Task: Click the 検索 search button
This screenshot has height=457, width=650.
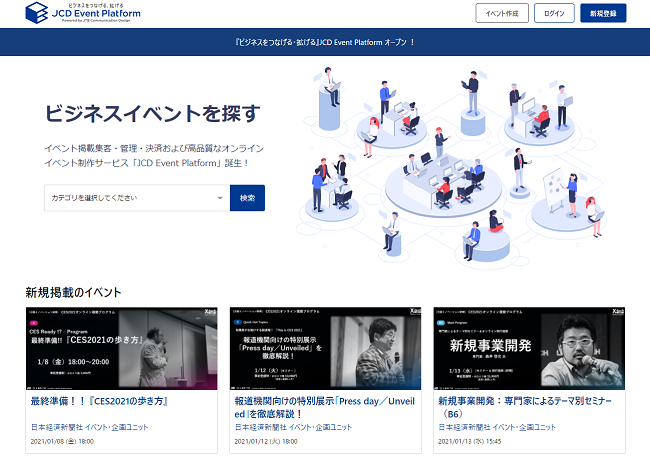Action: pyautogui.click(x=247, y=198)
